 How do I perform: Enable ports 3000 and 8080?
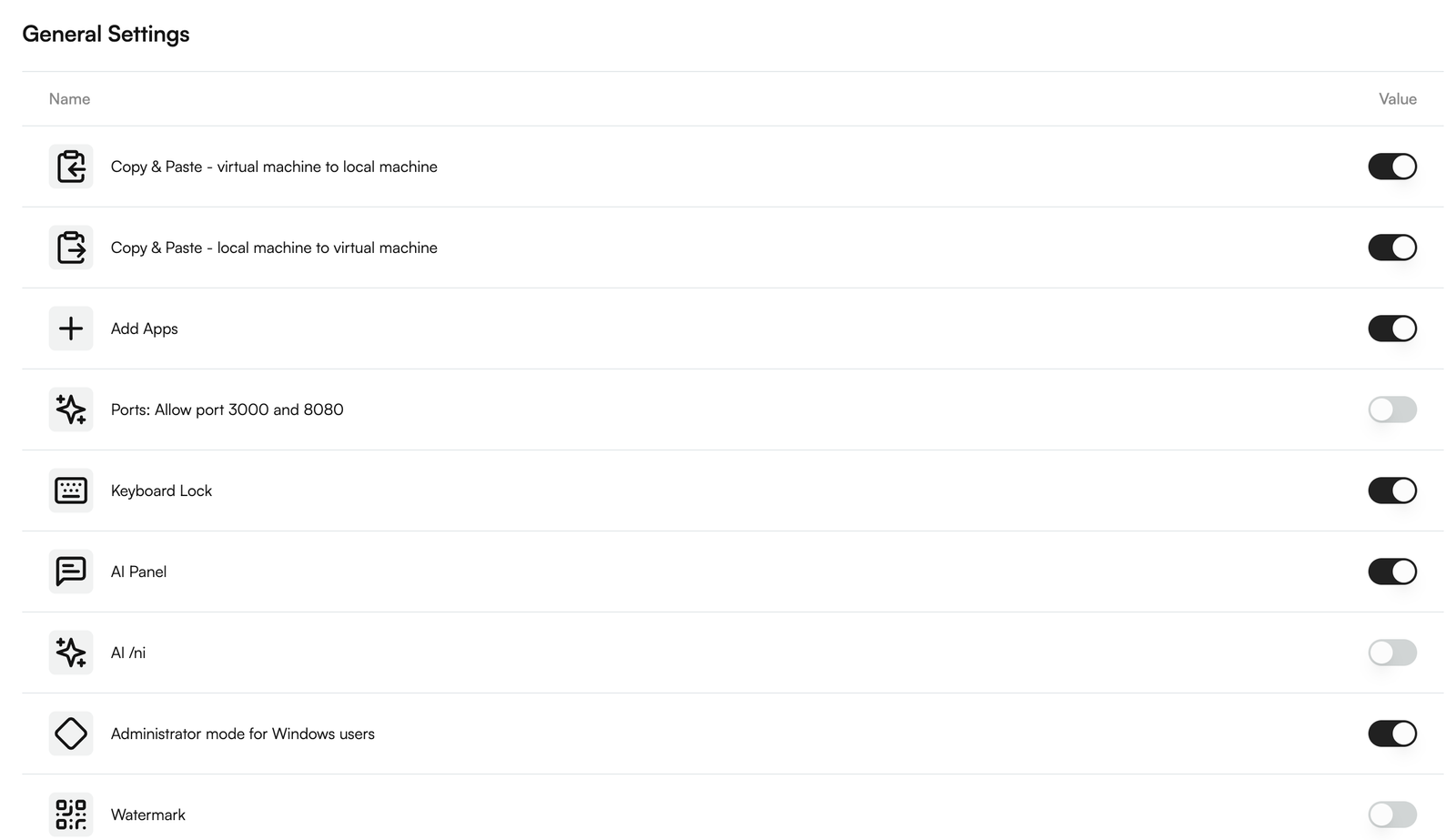tap(1392, 410)
